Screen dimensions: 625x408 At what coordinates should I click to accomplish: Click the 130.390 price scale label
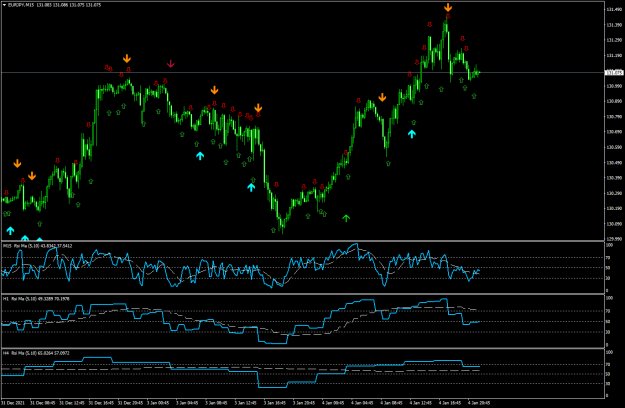pos(614,178)
